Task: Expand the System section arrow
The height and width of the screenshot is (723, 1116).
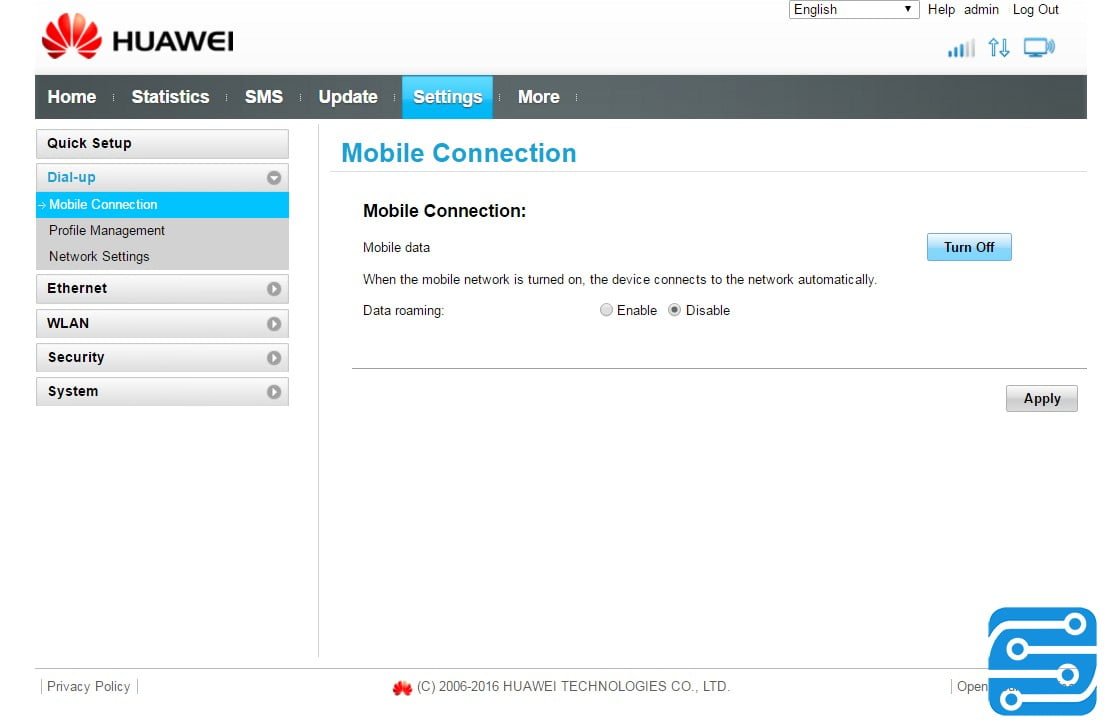Action: [x=273, y=392]
